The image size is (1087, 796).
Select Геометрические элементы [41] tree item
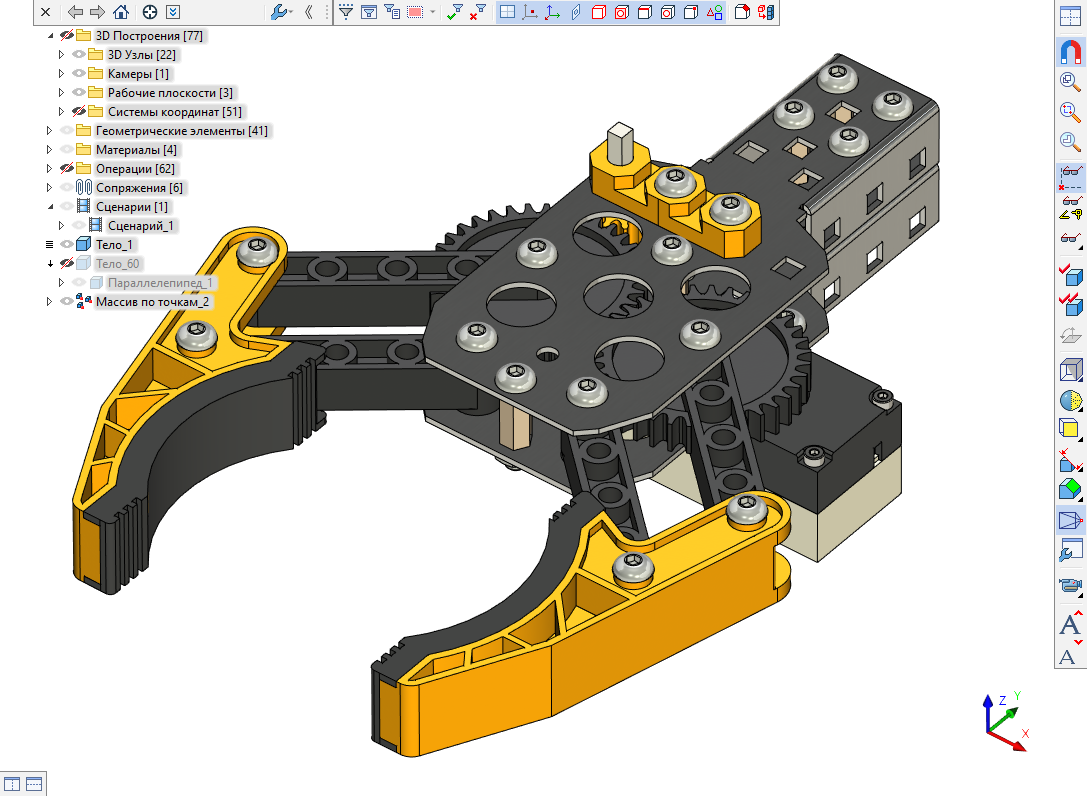click(x=181, y=131)
